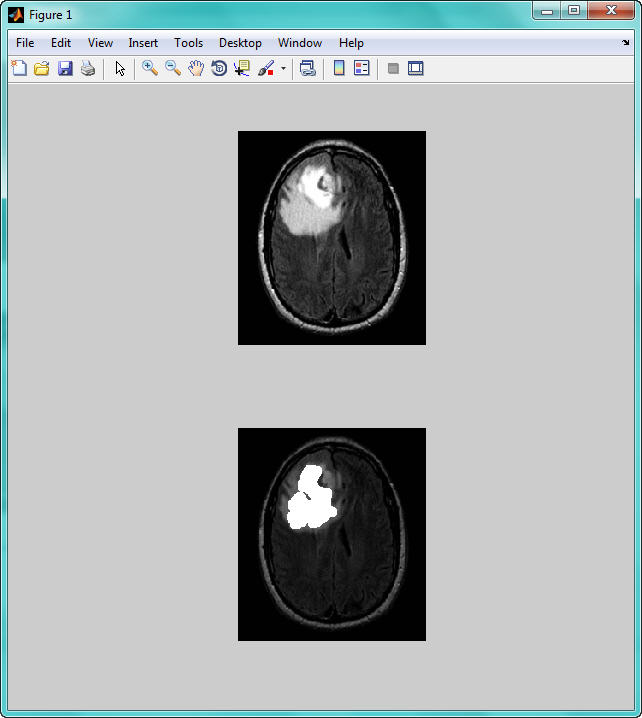Click the Show Plot Tools and Dock icon
This screenshot has height=718, width=642.
(416, 68)
